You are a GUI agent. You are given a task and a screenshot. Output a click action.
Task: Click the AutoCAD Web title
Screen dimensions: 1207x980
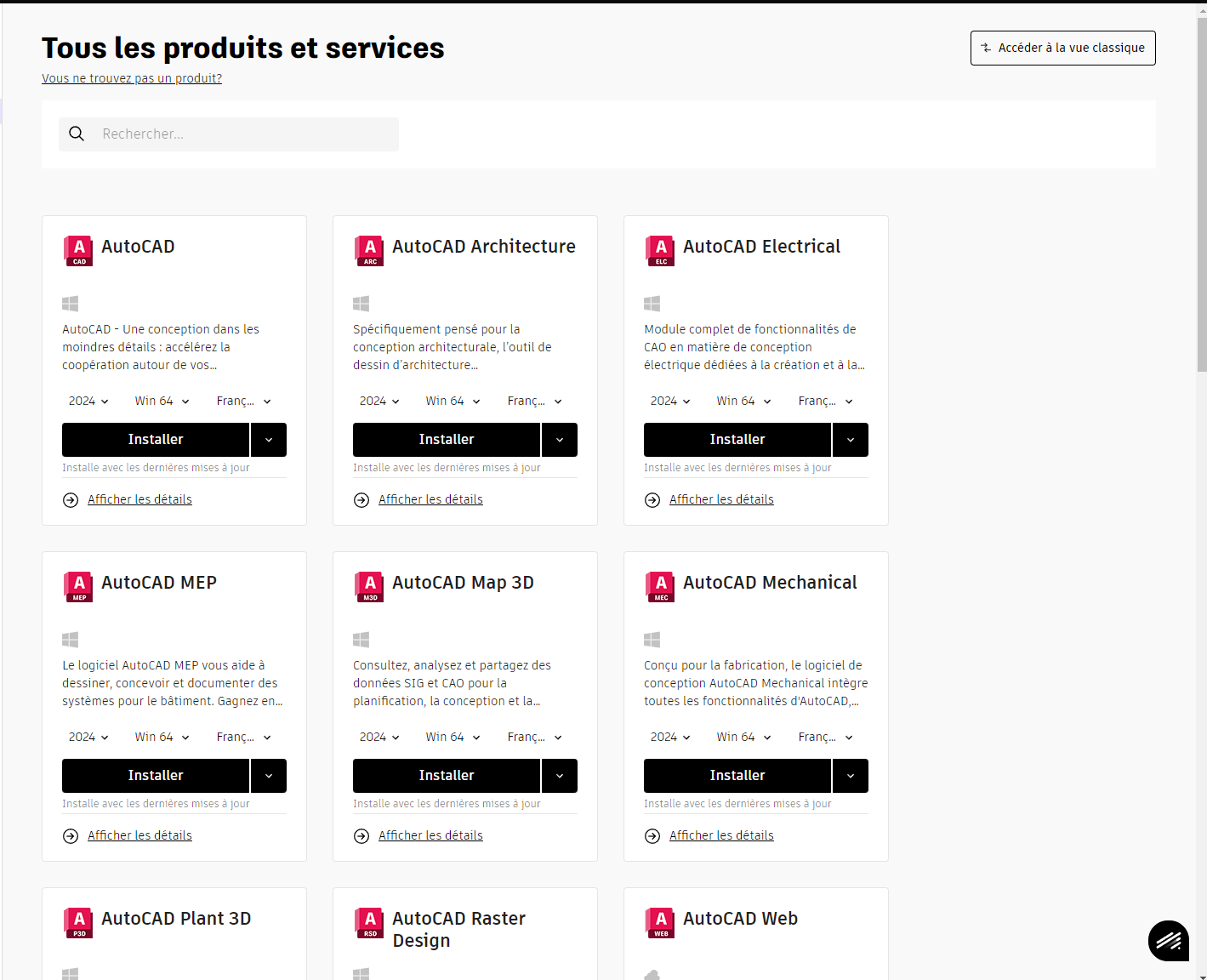coord(740,919)
